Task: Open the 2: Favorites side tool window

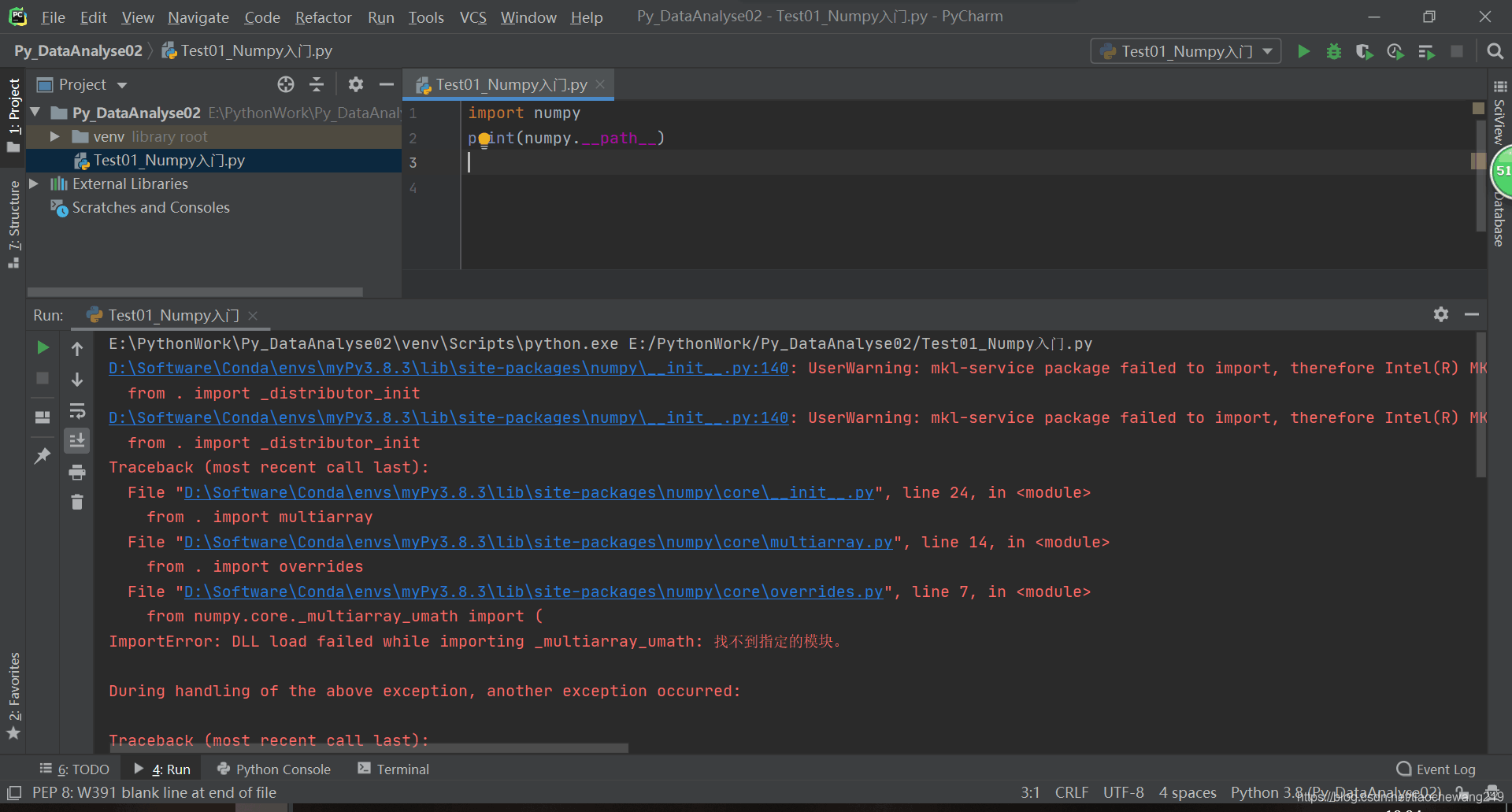Action: pos(13,696)
